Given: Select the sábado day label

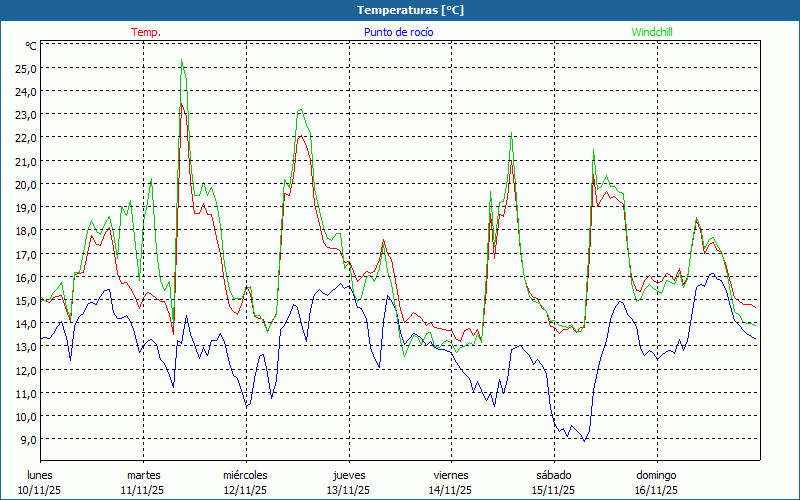Looking at the screenshot, I should click(x=553, y=475).
